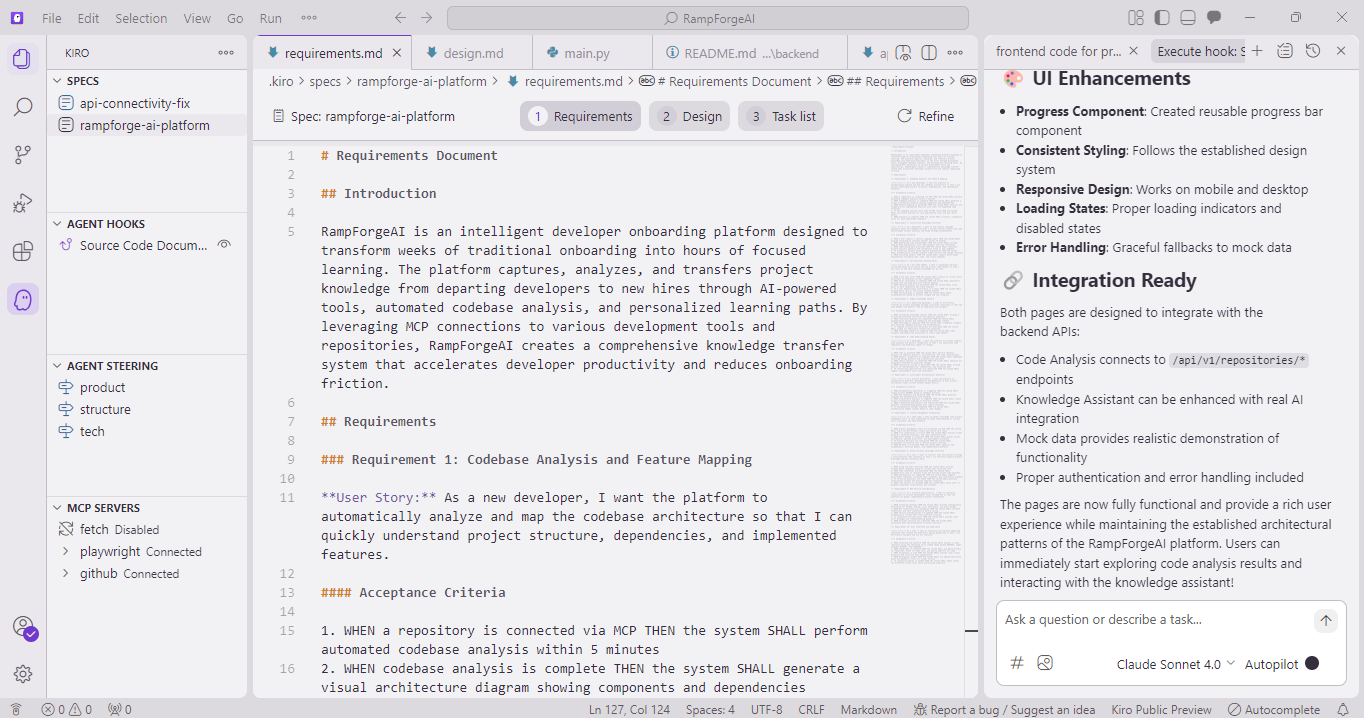Open the Extensions view
The height and width of the screenshot is (718, 1364).
[22, 251]
